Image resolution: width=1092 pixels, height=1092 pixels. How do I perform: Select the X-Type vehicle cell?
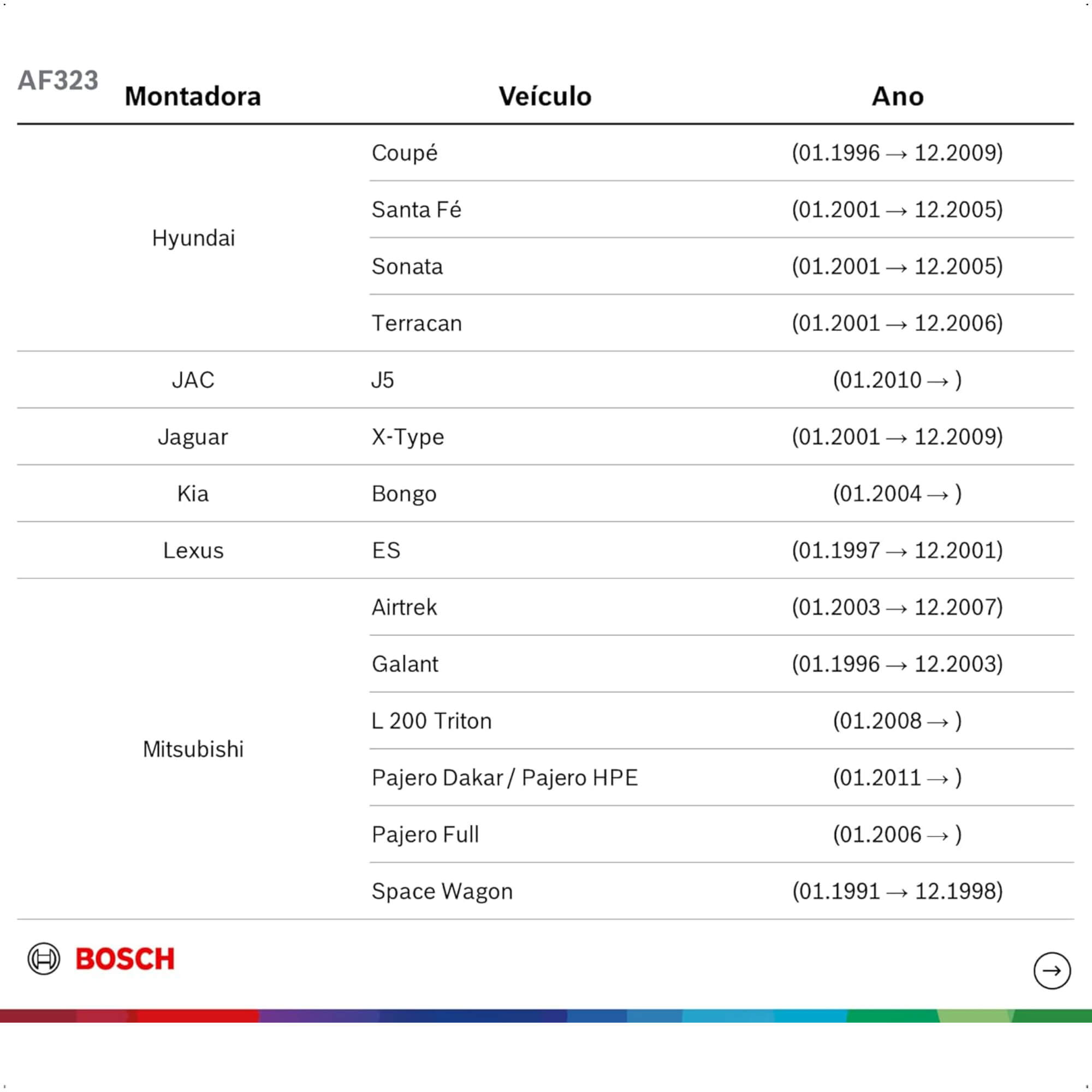click(407, 437)
